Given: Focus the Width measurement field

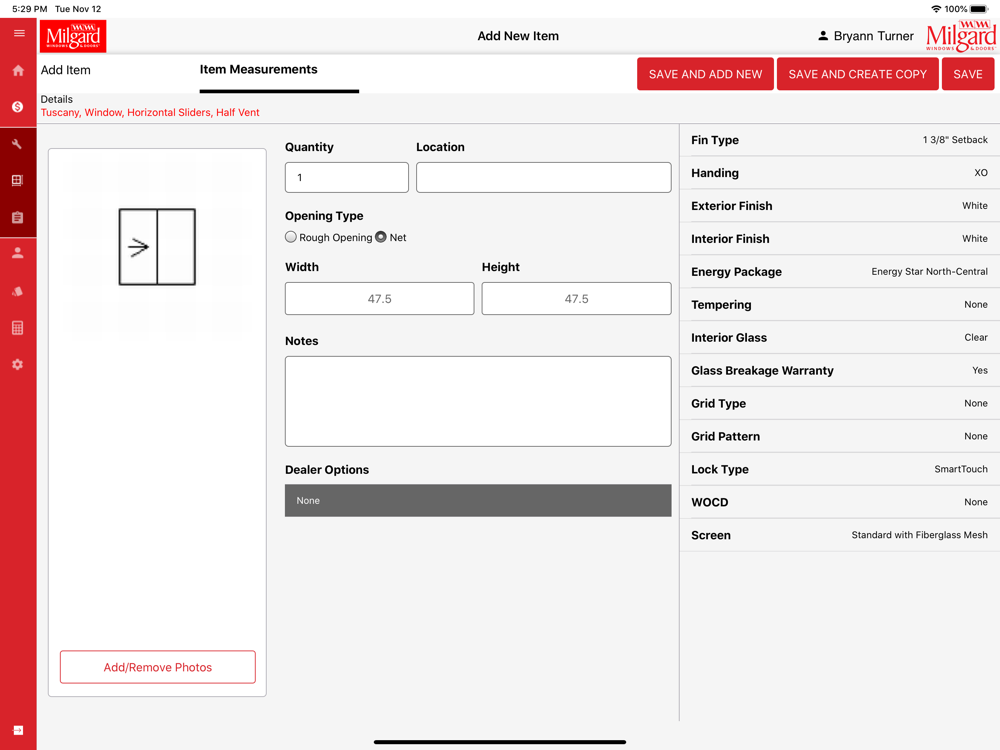Looking at the screenshot, I should (x=379, y=298).
